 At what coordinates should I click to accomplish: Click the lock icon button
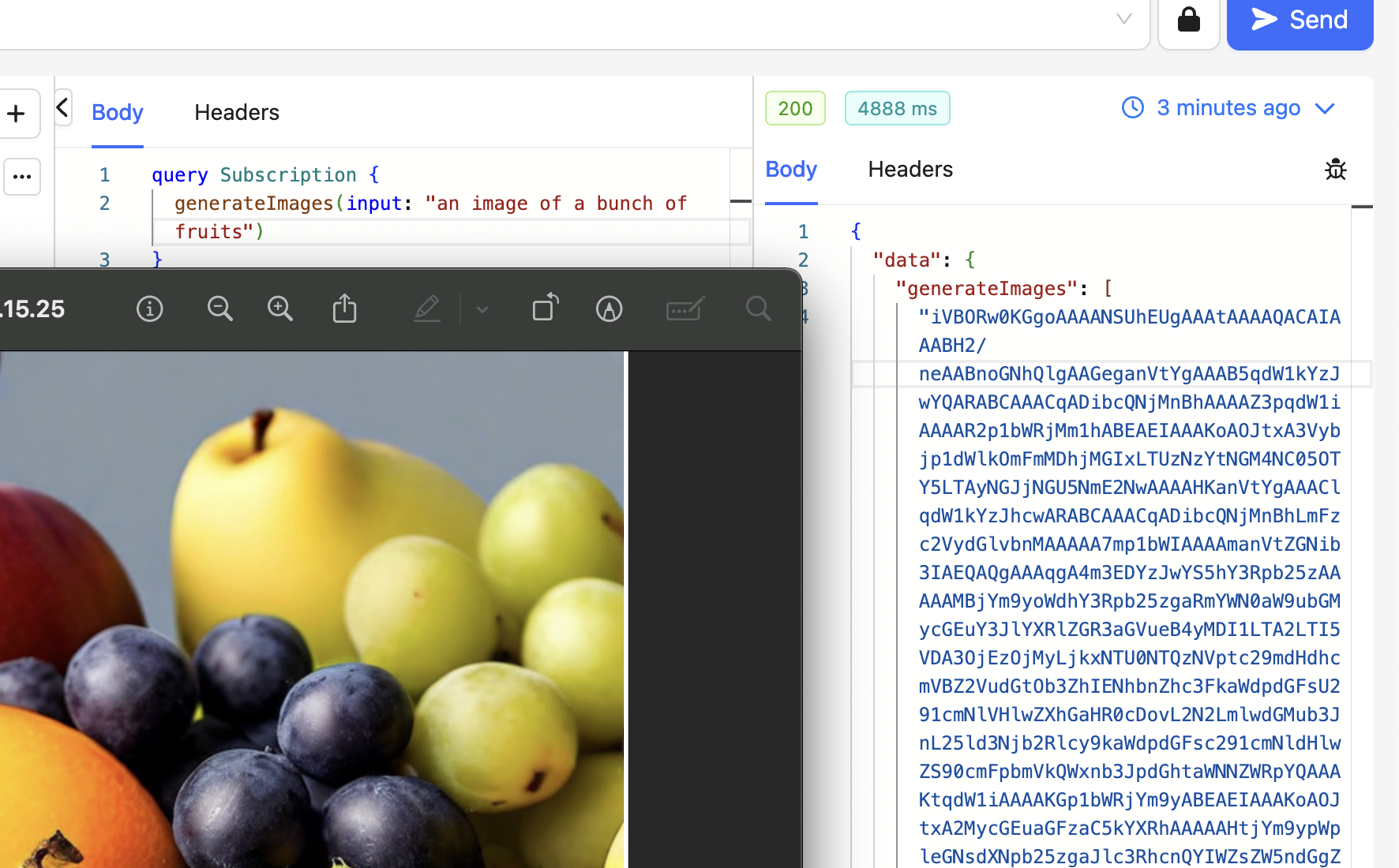coord(1189,21)
